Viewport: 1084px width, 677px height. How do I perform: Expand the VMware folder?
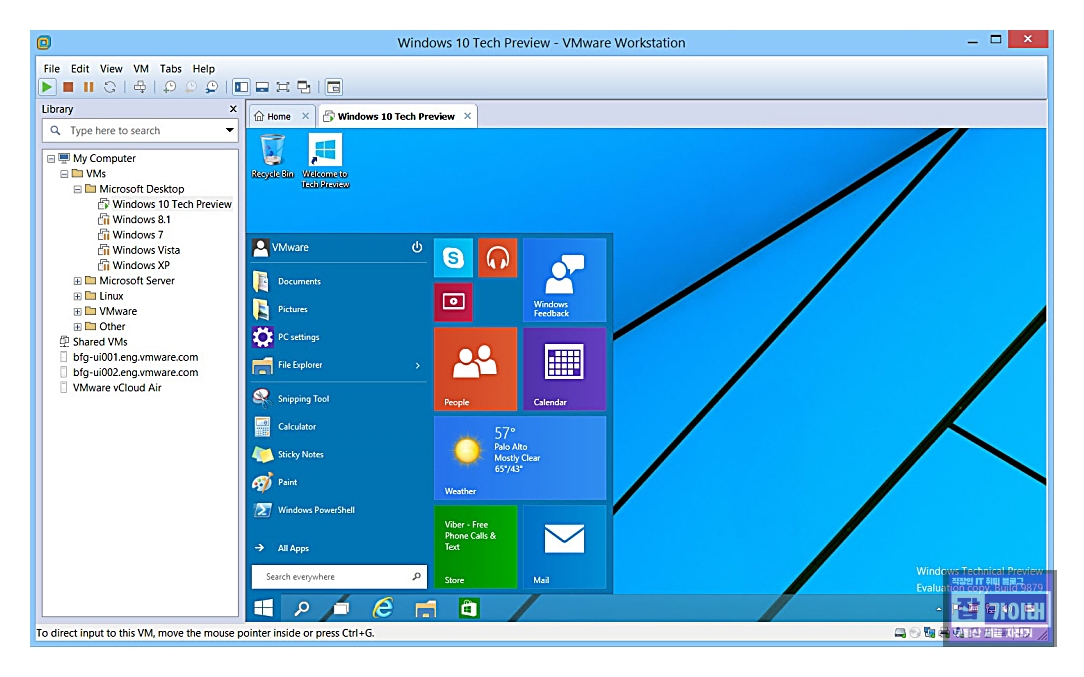[x=77, y=311]
